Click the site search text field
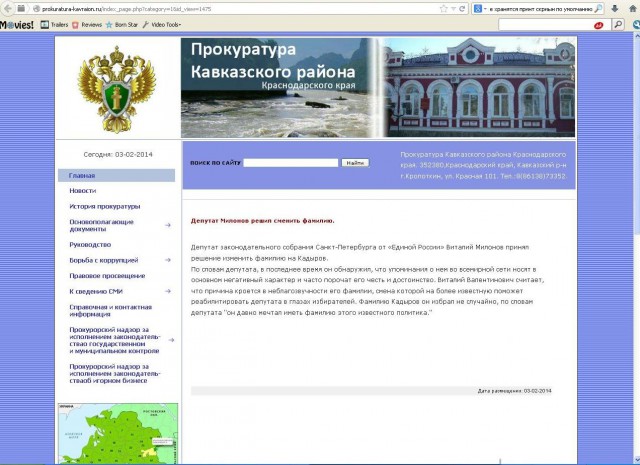 291,163
